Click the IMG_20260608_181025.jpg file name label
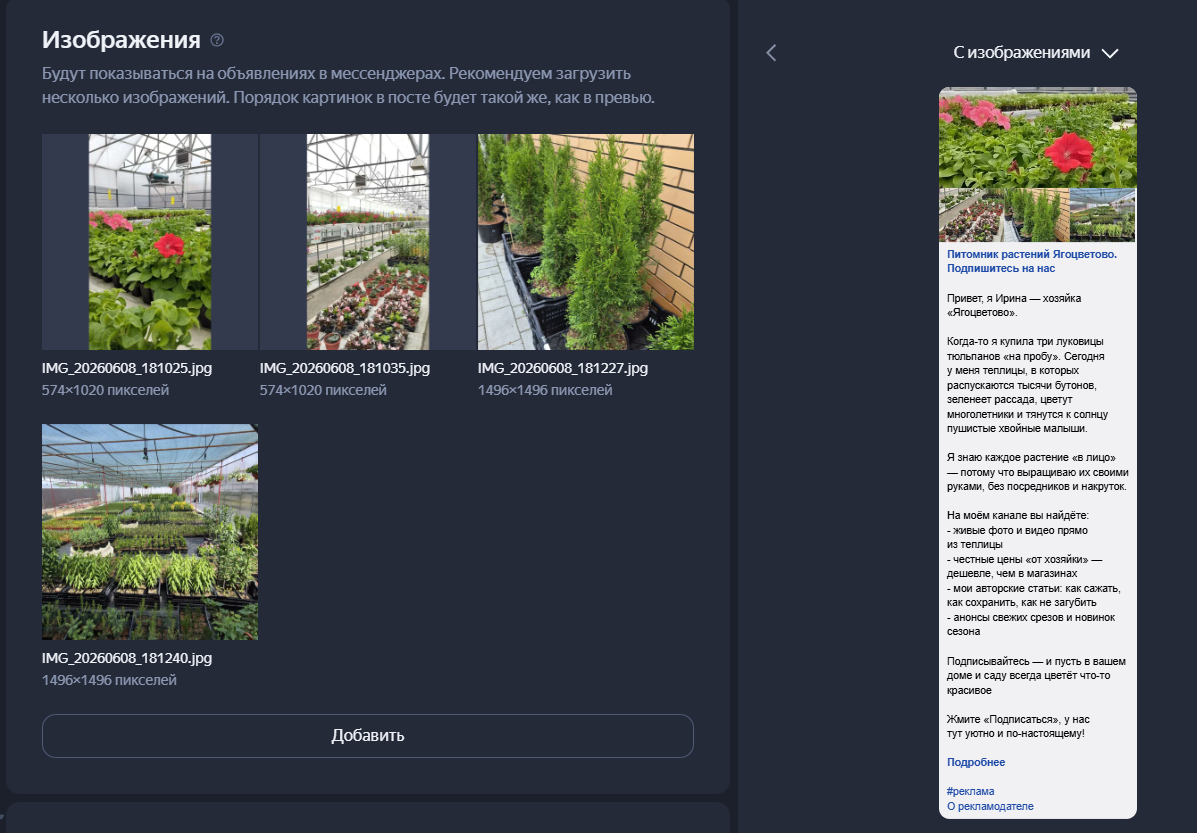This screenshot has height=833, width=1197. coord(127,368)
